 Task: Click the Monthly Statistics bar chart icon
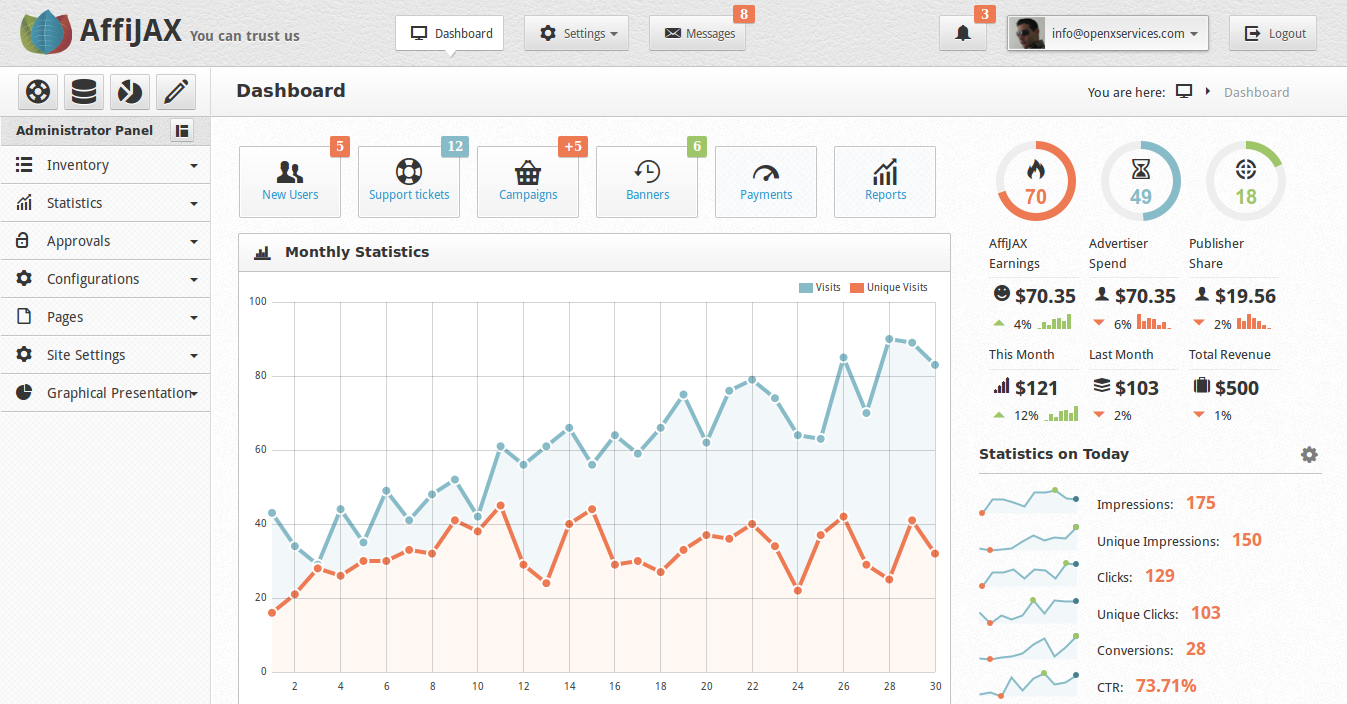tap(263, 253)
